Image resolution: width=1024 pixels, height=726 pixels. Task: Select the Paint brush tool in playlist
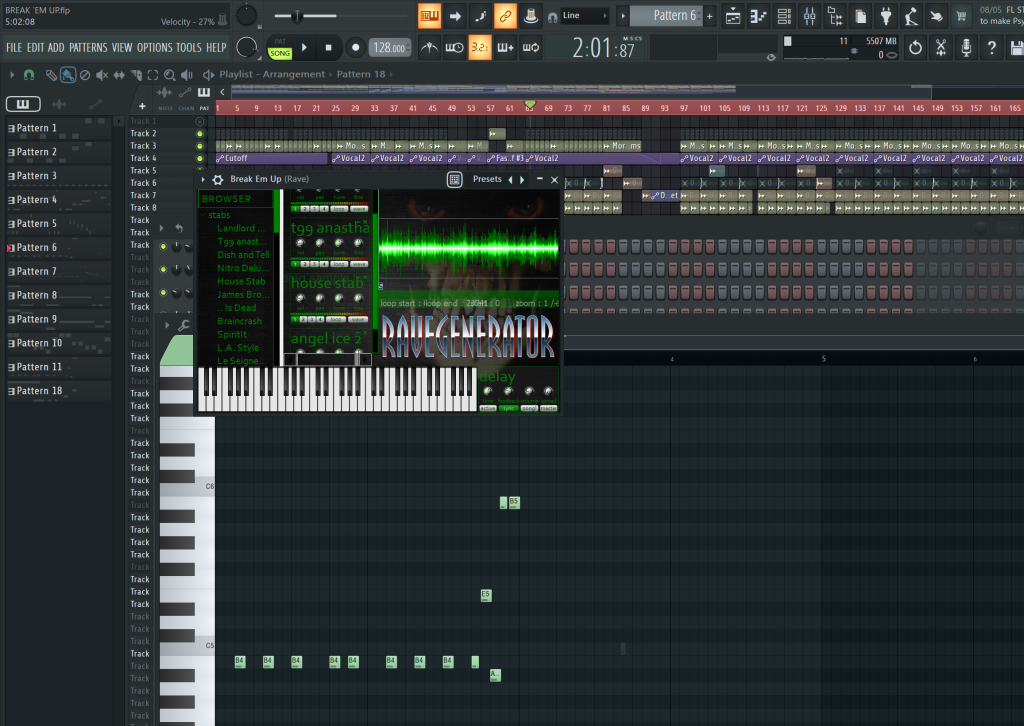click(x=67, y=75)
